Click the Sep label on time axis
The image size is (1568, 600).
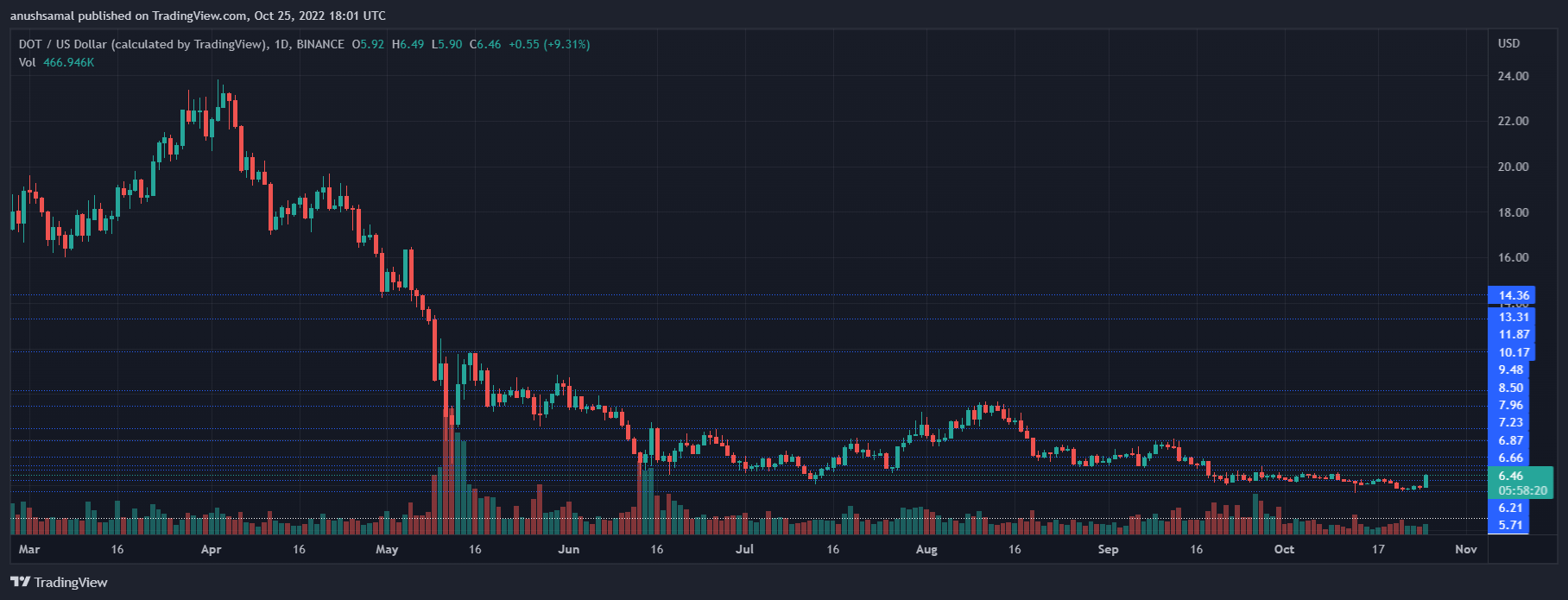pos(1108,549)
